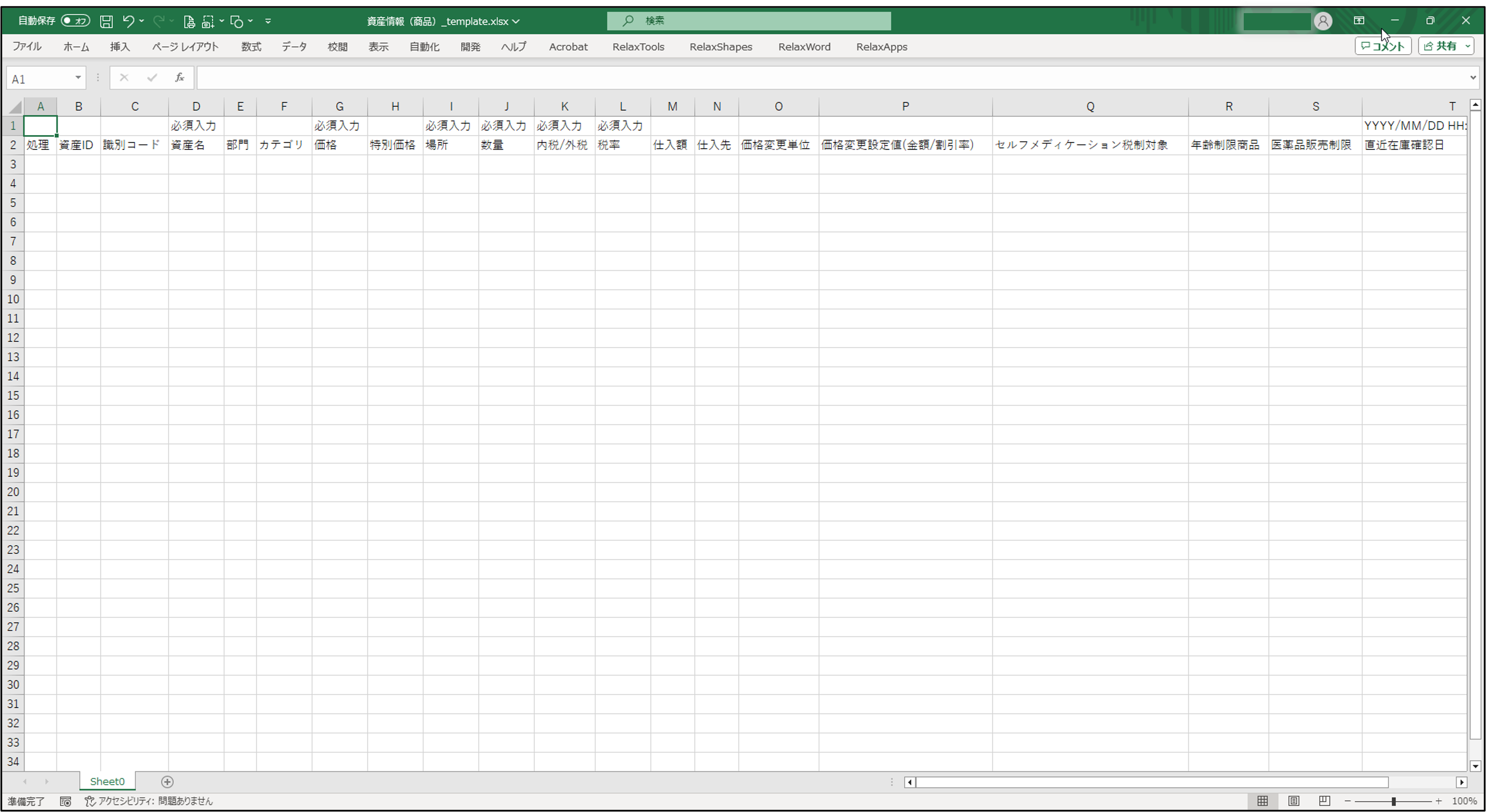Click the print preview document icon
The height and width of the screenshot is (812, 1486).
[x=189, y=21]
